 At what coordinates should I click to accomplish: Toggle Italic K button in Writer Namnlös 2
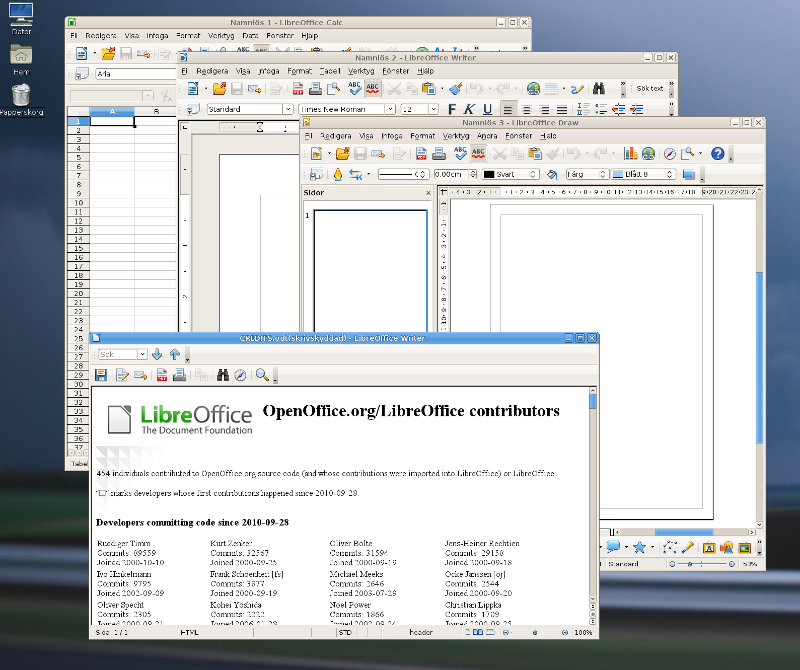(469, 109)
